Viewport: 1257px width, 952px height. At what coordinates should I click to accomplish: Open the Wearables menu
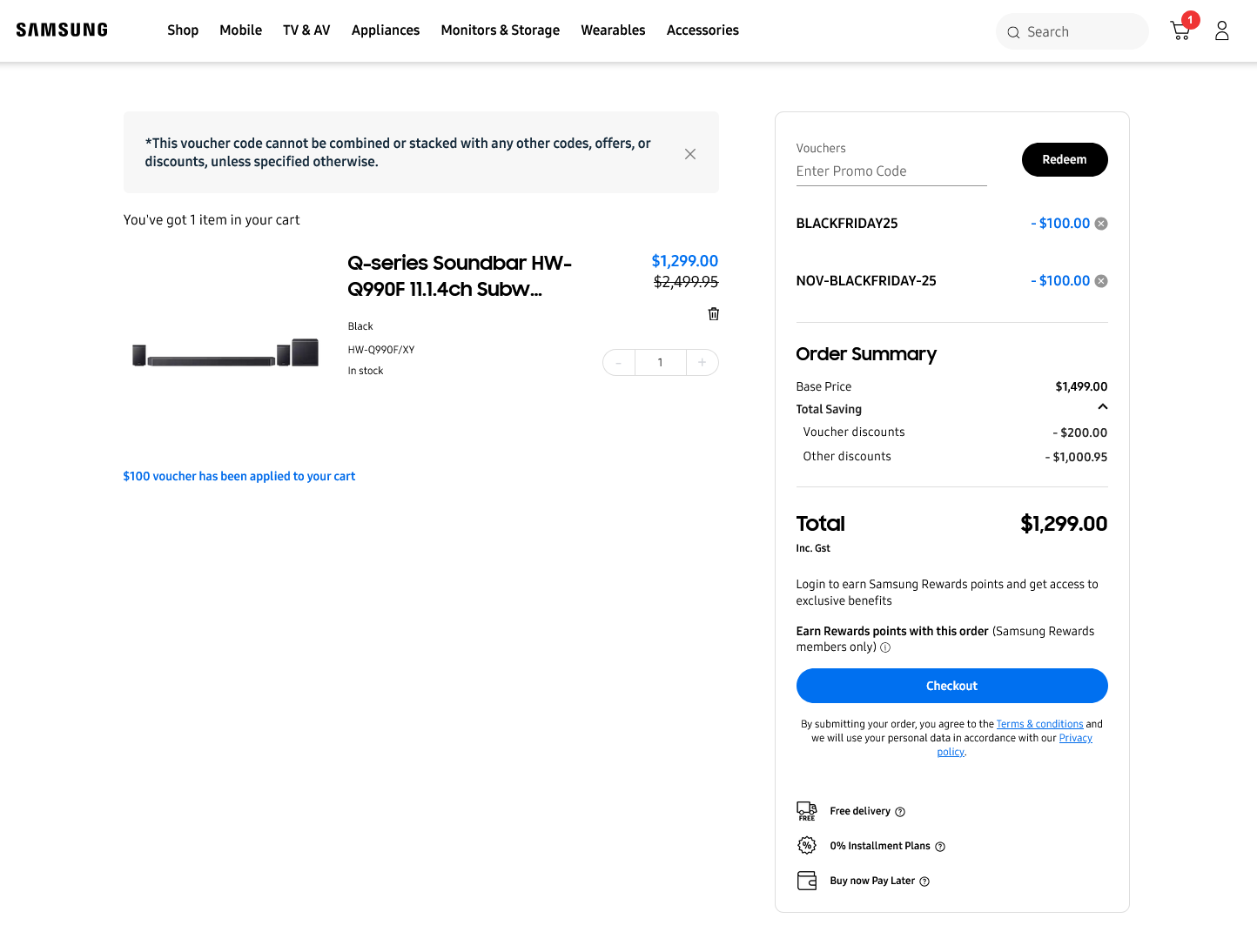click(x=613, y=30)
